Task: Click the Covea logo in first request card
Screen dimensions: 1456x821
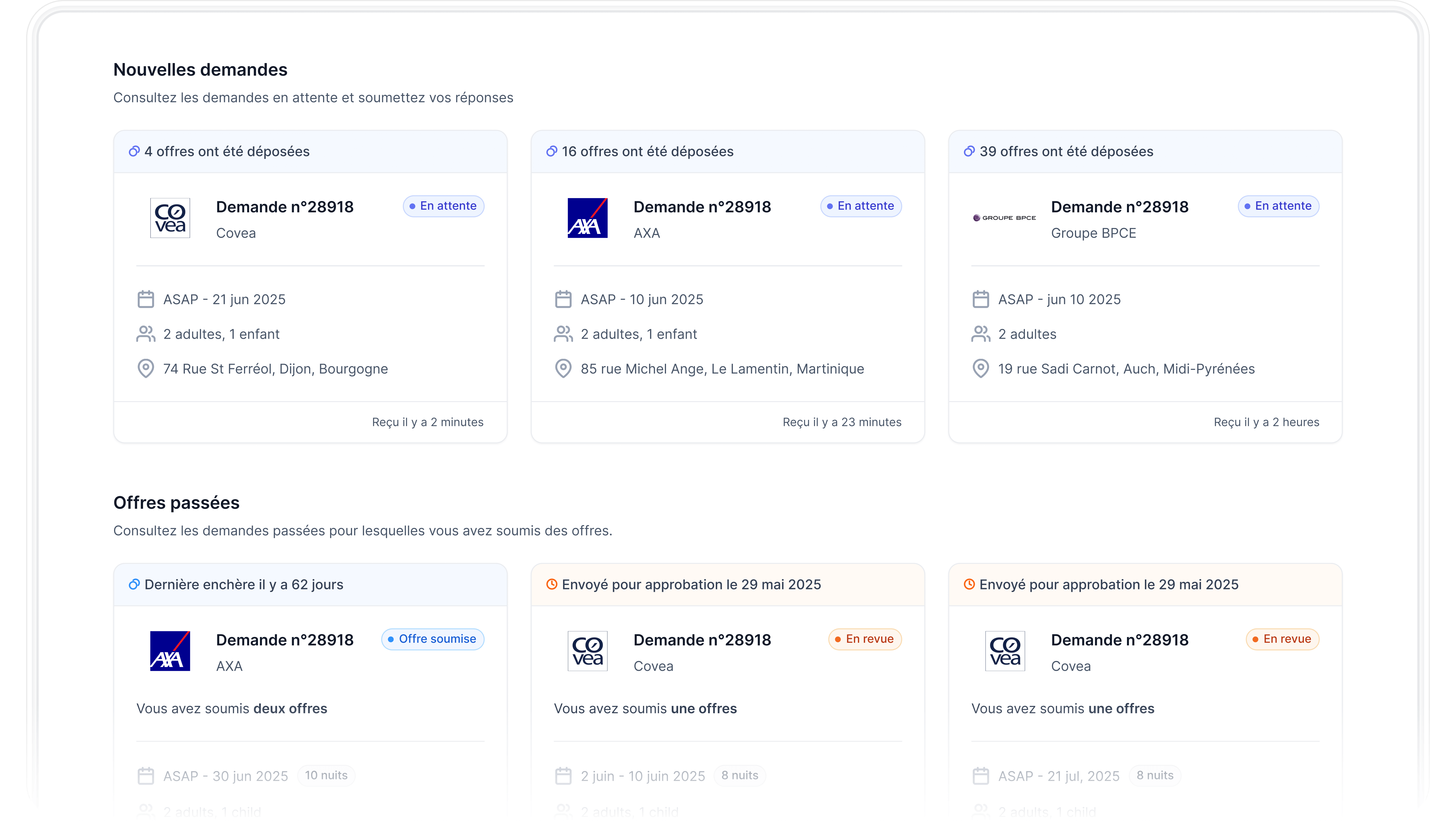Action: coord(169,218)
